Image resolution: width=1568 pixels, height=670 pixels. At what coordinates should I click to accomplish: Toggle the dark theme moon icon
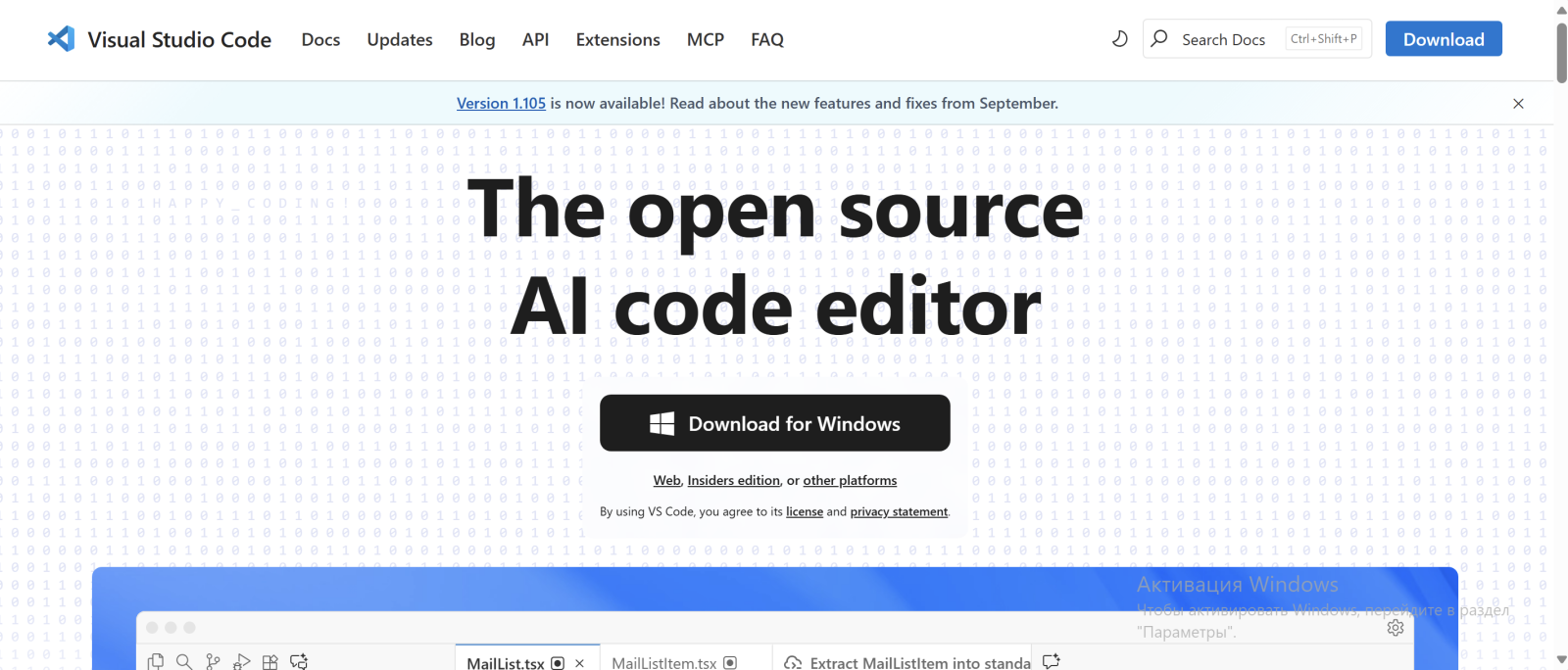coord(1119,39)
